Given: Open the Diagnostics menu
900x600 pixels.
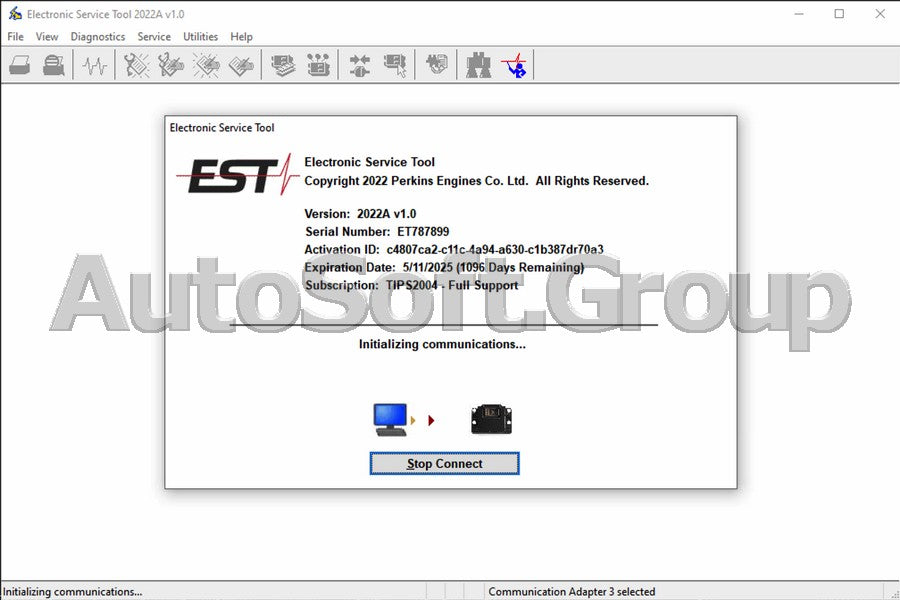Looking at the screenshot, I should click(x=97, y=36).
